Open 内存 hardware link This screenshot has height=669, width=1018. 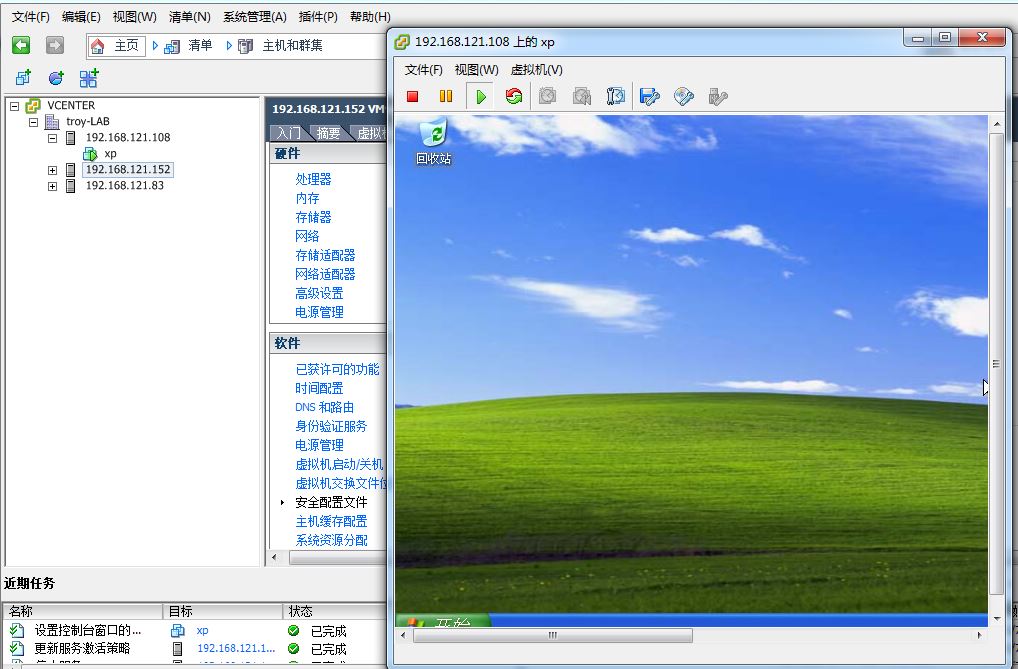tap(307, 198)
